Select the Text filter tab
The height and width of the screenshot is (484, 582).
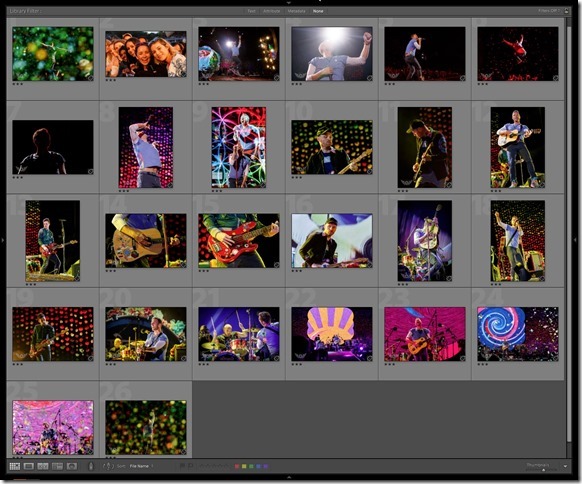[x=251, y=11]
